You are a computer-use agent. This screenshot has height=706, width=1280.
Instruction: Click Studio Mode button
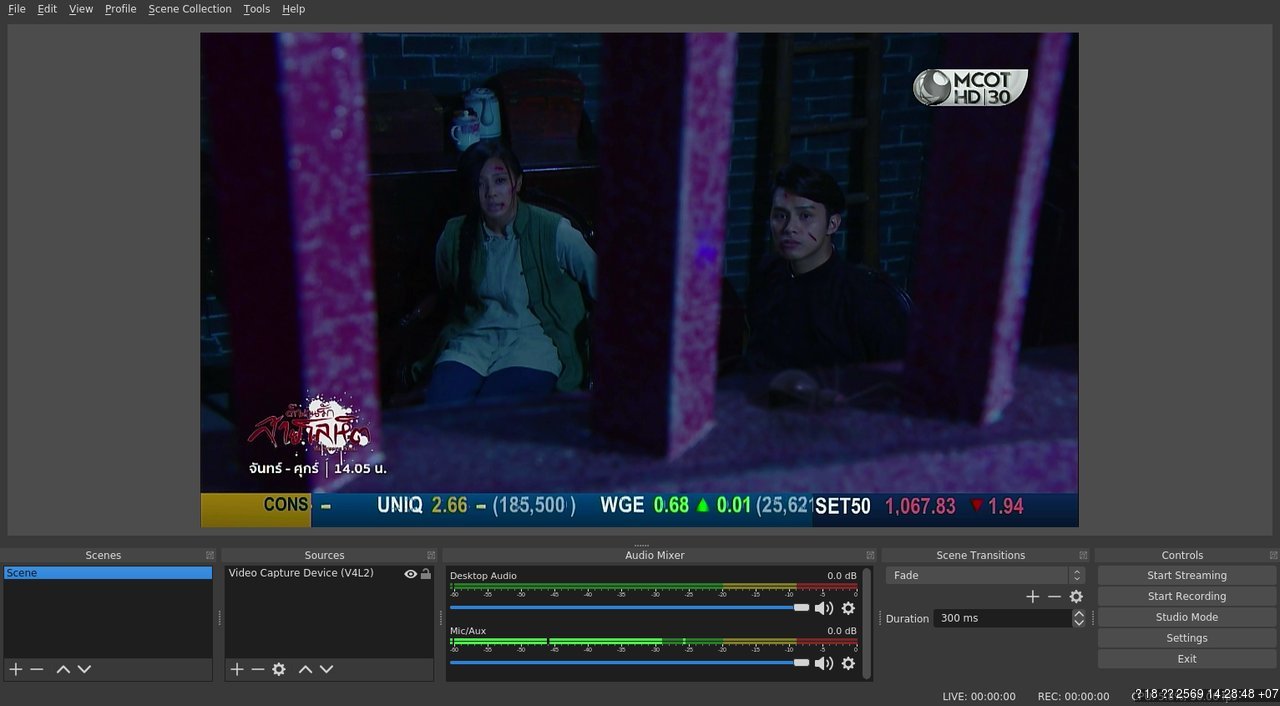[1186, 617]
